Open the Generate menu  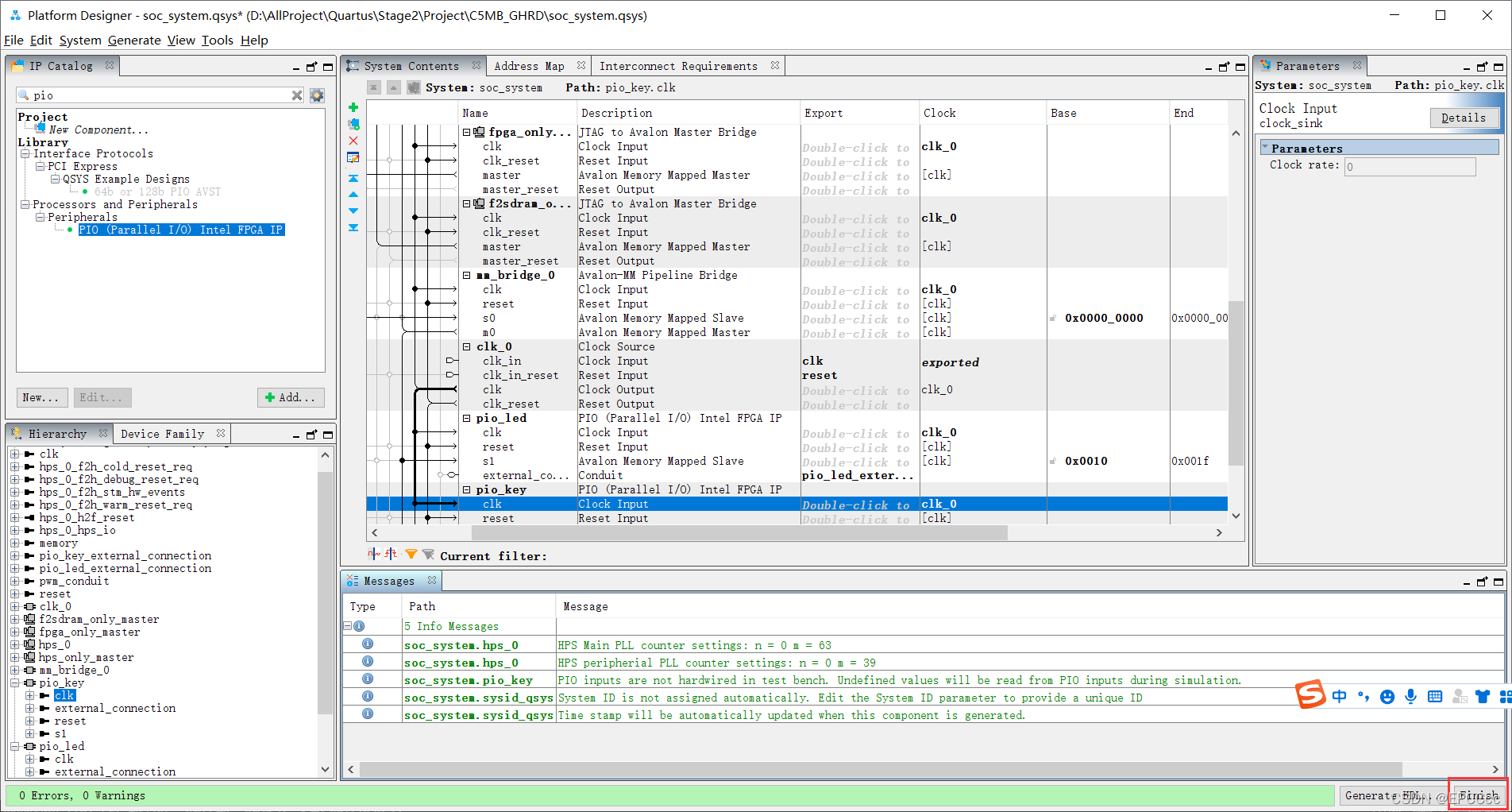click(x=134, y=40)
